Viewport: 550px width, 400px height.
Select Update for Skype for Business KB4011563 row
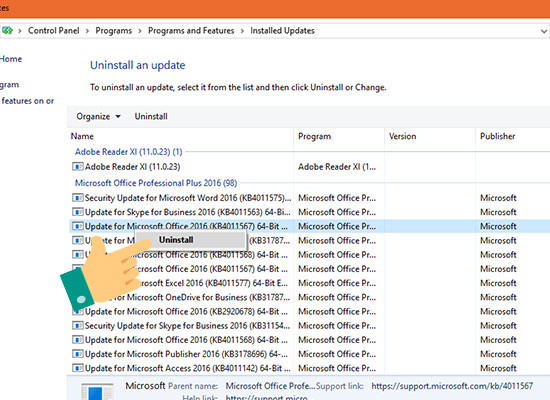309,212
